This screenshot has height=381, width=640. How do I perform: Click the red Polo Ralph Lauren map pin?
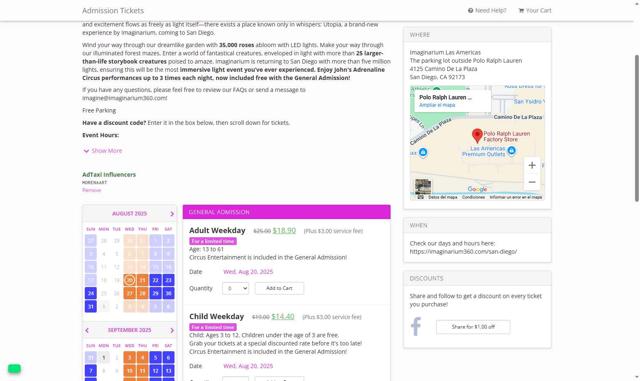477,136
